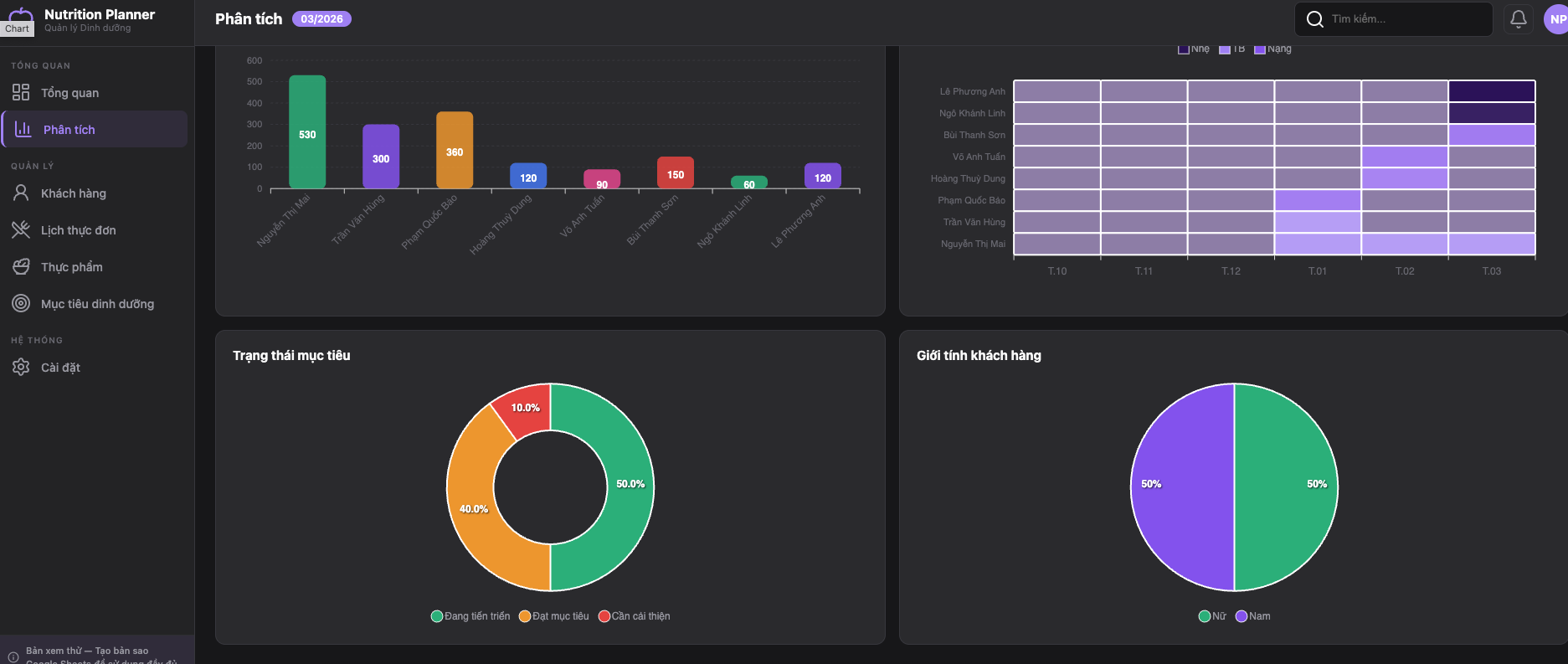Click the Lịch thực đơn utensils icon
The width and height of the screenshot is (1568, 664).
pos(21,229)
